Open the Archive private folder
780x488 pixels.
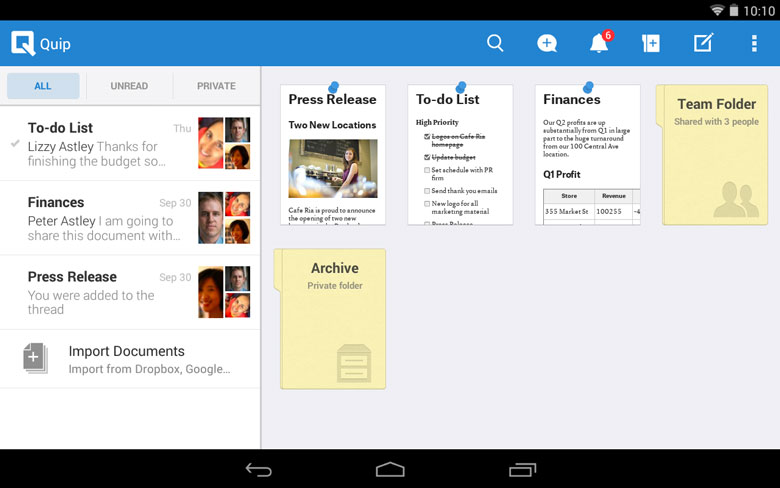pyautogui.click(x=332, y=319)
